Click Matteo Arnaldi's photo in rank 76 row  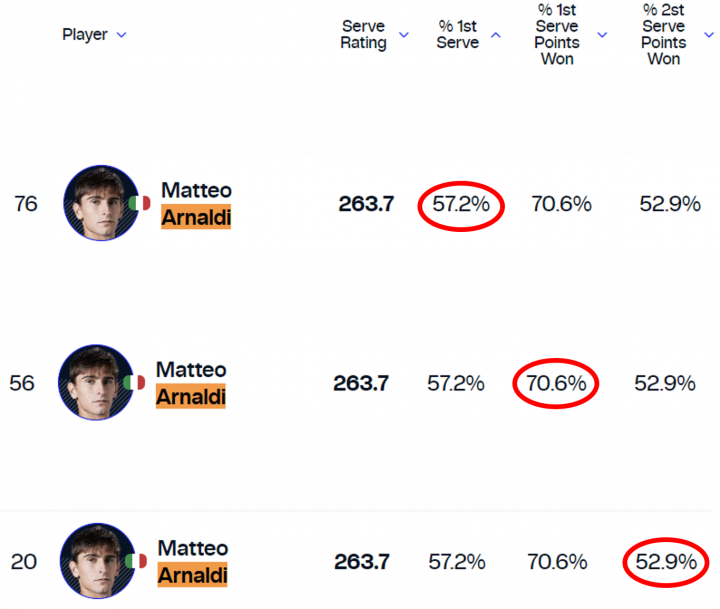pos(101,203)
